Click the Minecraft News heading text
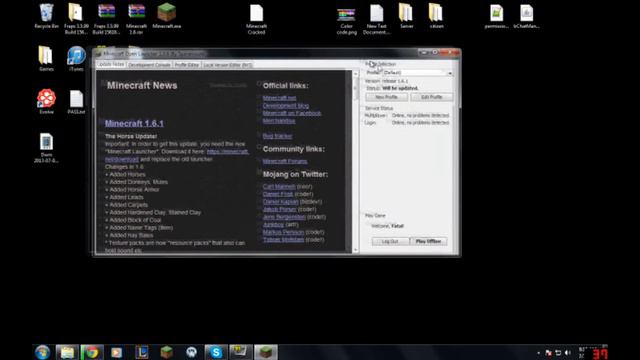The image size is (640, 360). click(142, 86)
